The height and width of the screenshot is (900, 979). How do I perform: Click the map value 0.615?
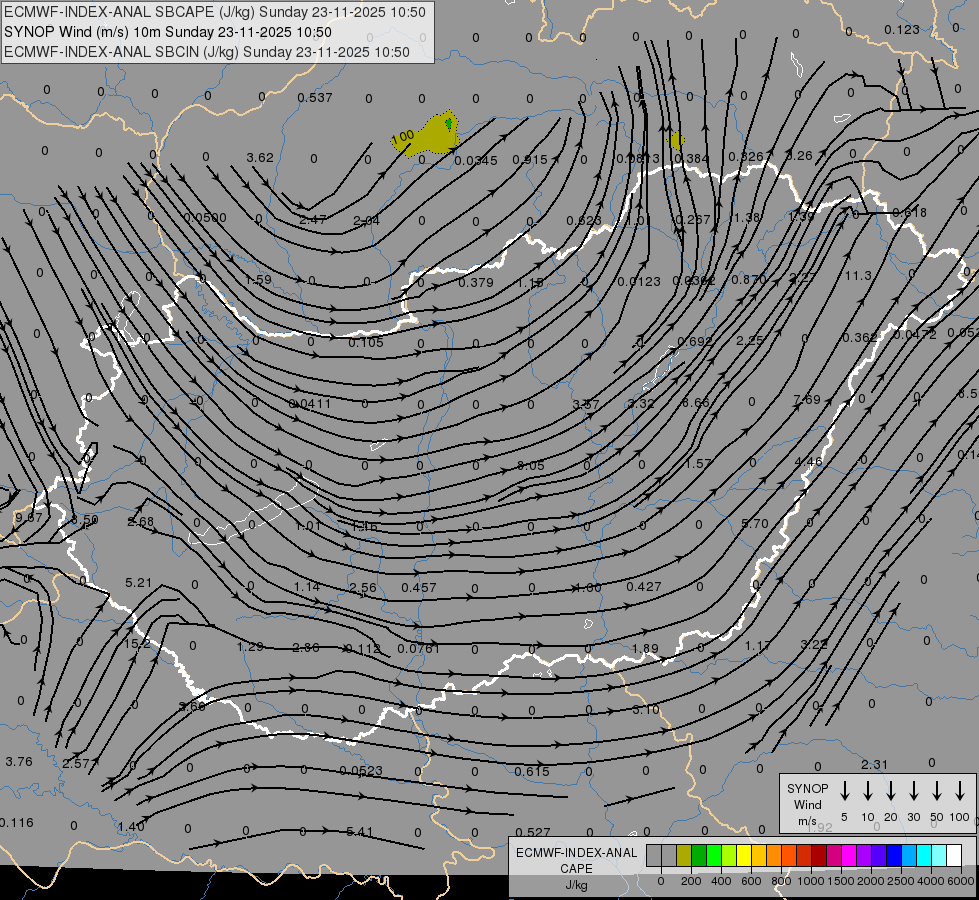[532, 771]
